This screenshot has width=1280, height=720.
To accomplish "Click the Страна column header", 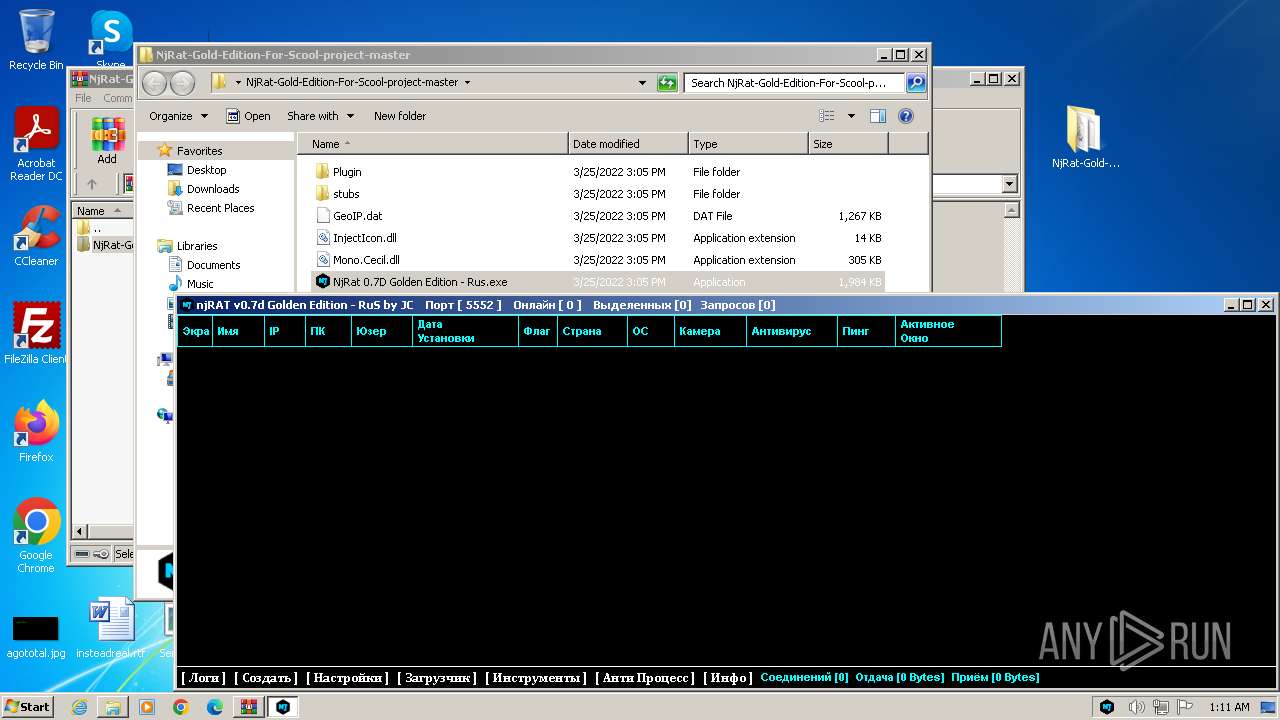I will point(592,331).
